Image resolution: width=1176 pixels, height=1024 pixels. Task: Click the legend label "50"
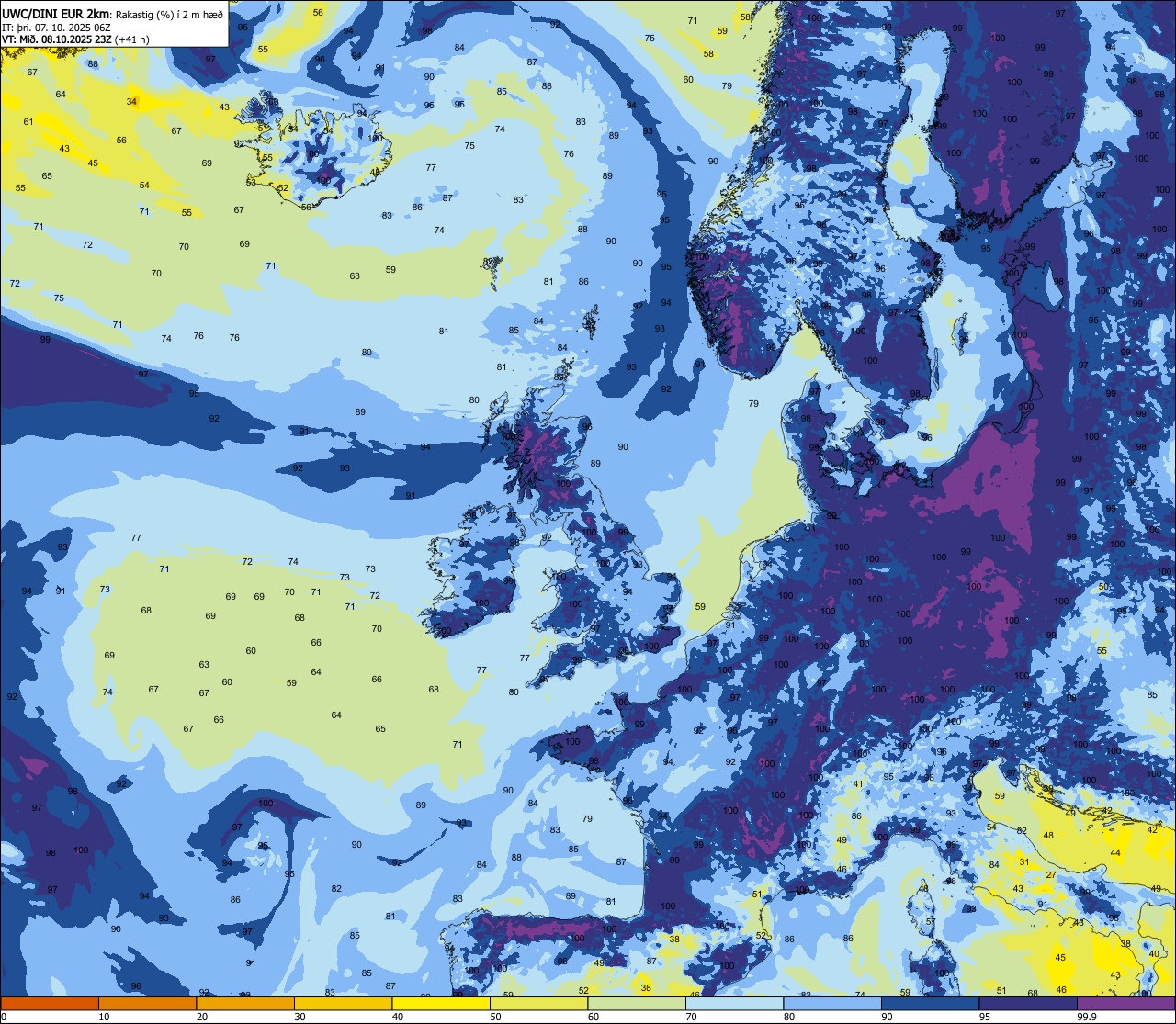point(495,1017)
